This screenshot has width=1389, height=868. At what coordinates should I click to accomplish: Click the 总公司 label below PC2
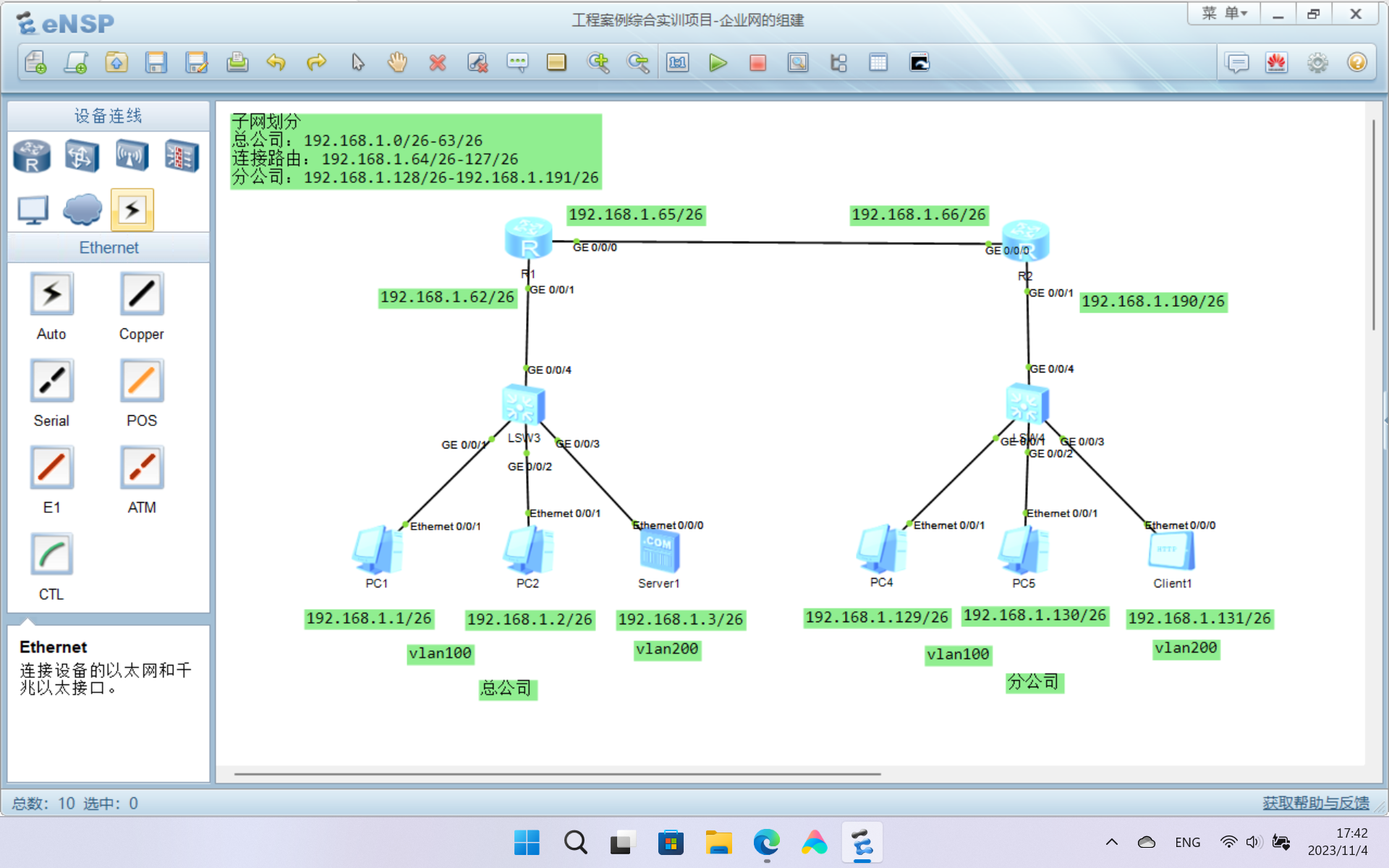click(507, 688)
